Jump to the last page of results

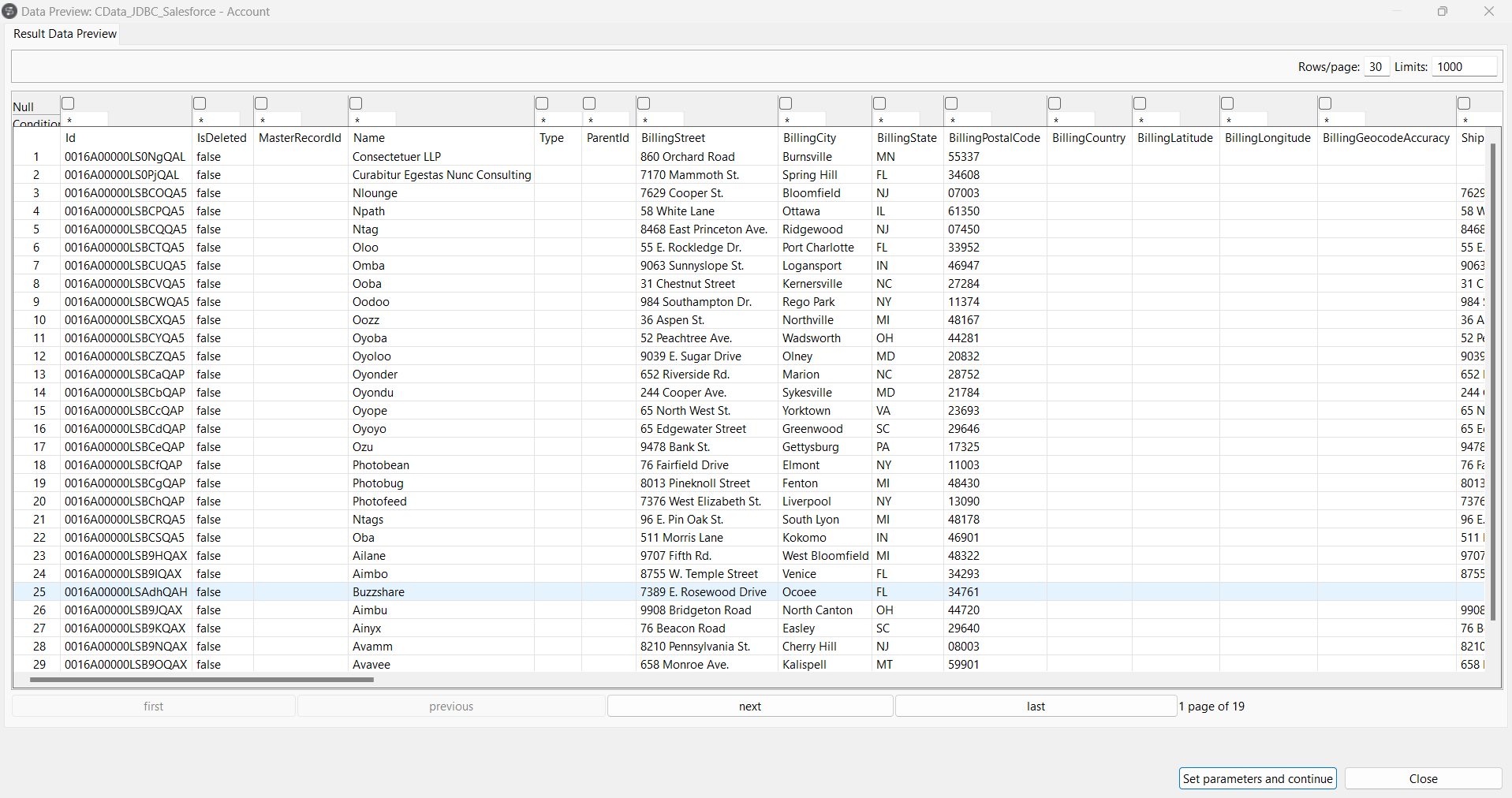pos(1035,707)
